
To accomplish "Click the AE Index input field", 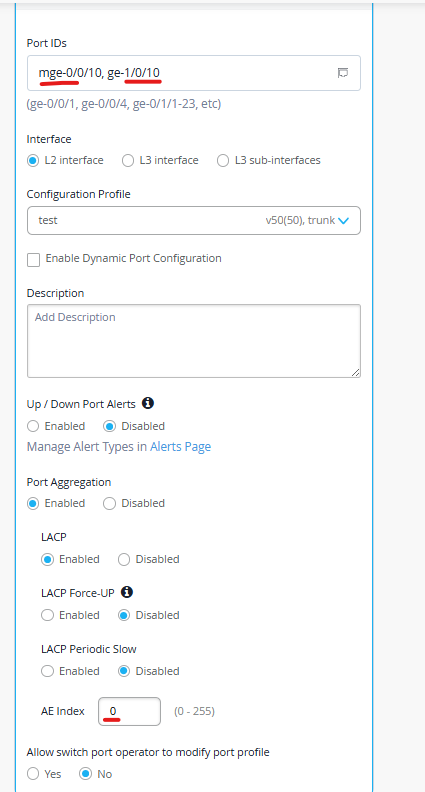I will (x=129, y=711).
